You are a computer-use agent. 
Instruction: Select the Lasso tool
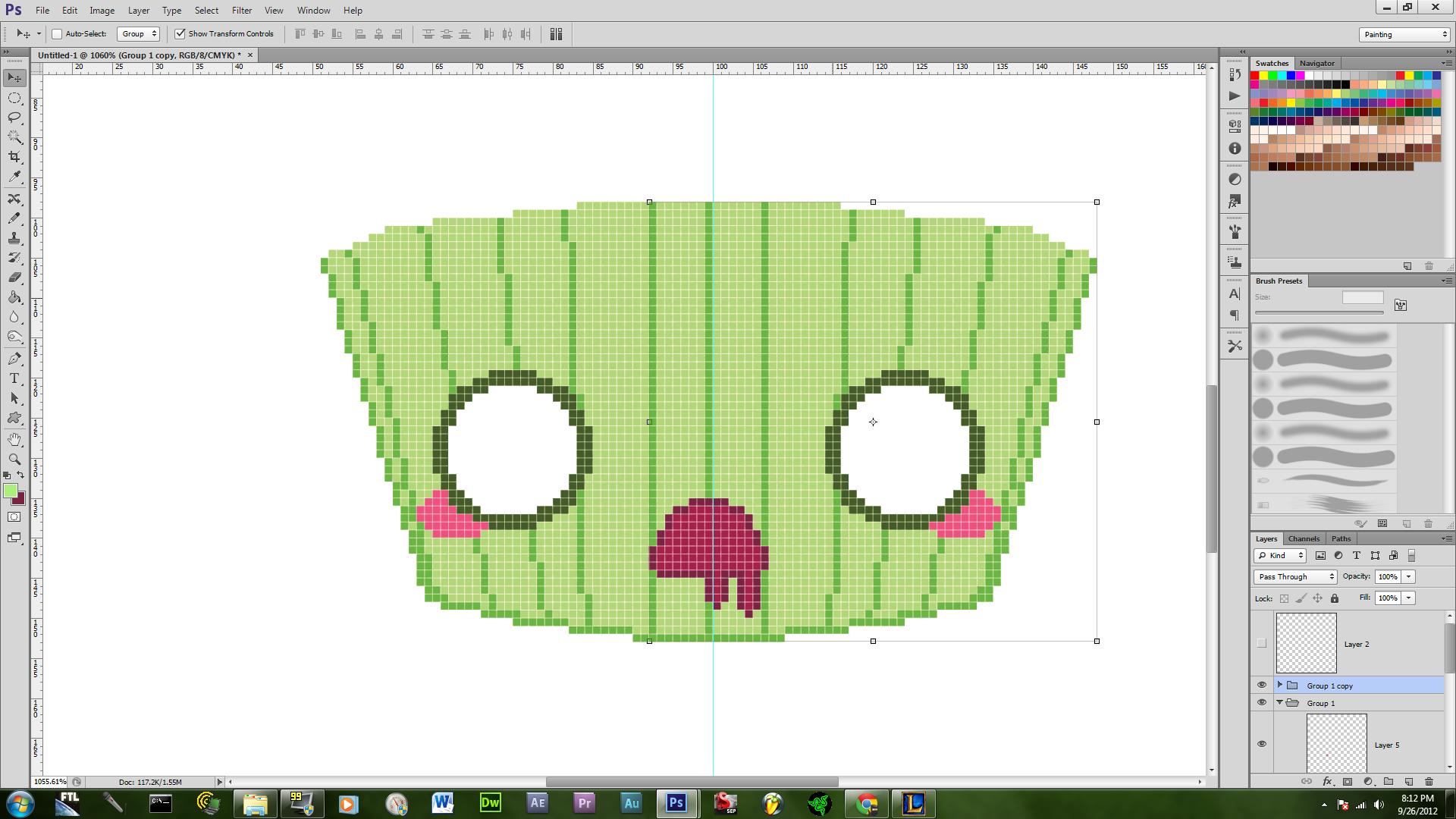[x=14, y=118]
